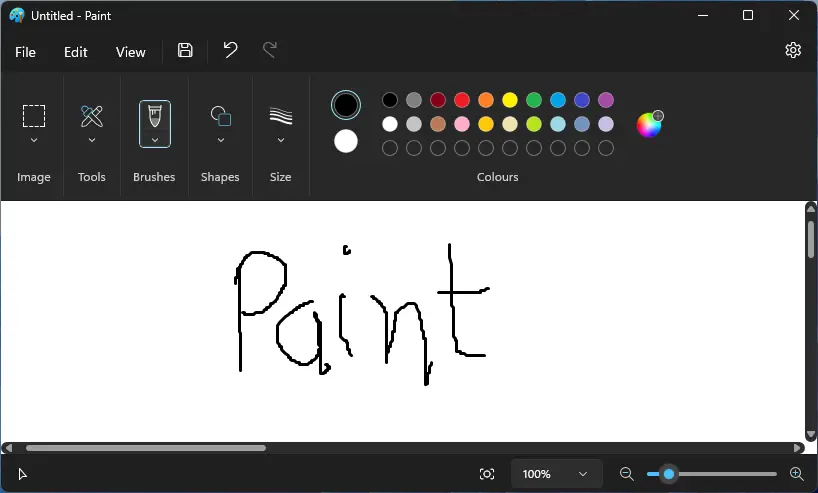Pick the purple palette colour

tap(606, 100)
